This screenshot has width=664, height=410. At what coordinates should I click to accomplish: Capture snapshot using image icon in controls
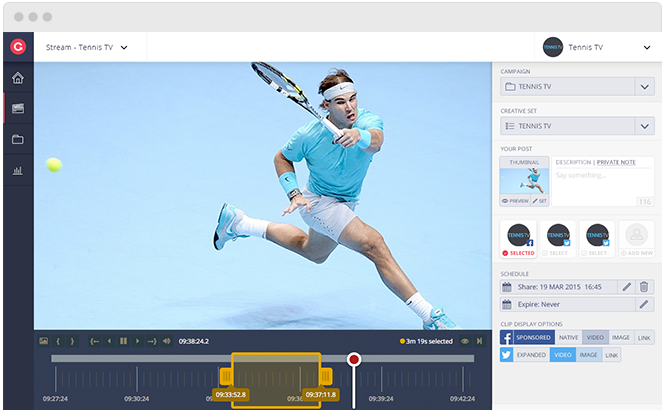[x=43, y=341]
